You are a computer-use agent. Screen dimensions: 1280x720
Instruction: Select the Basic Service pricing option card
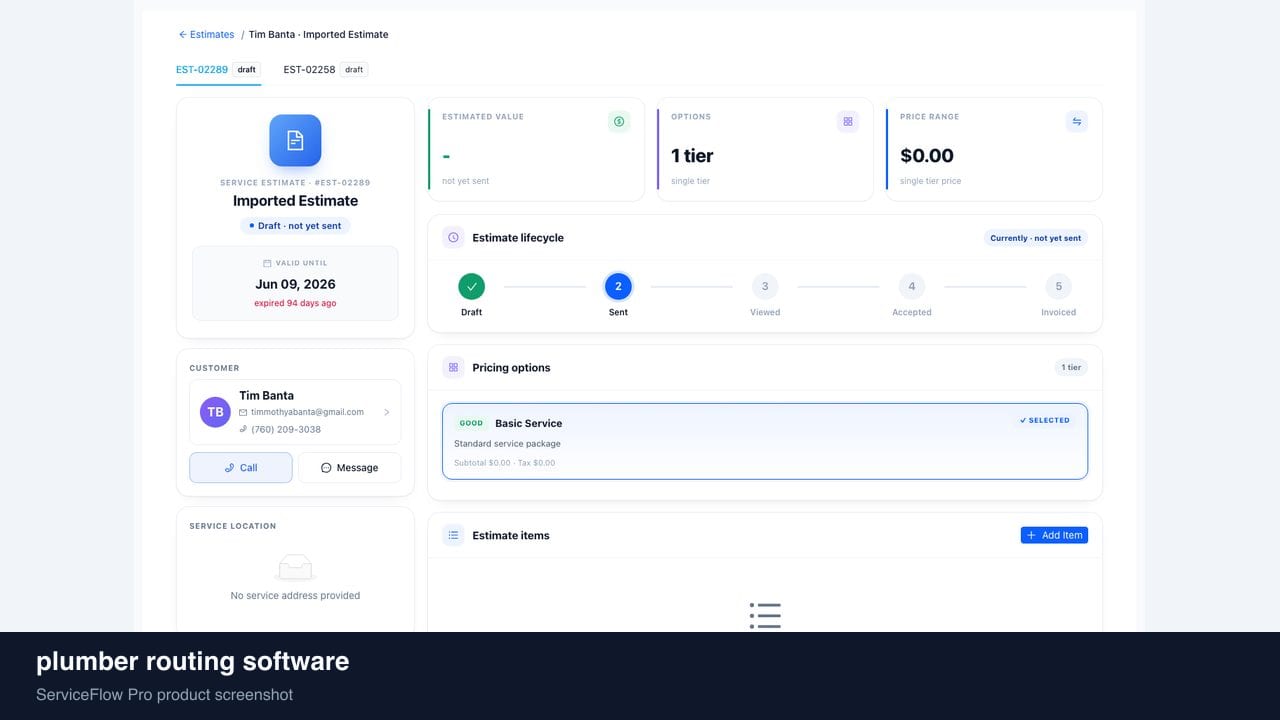[x=765, y=441]
